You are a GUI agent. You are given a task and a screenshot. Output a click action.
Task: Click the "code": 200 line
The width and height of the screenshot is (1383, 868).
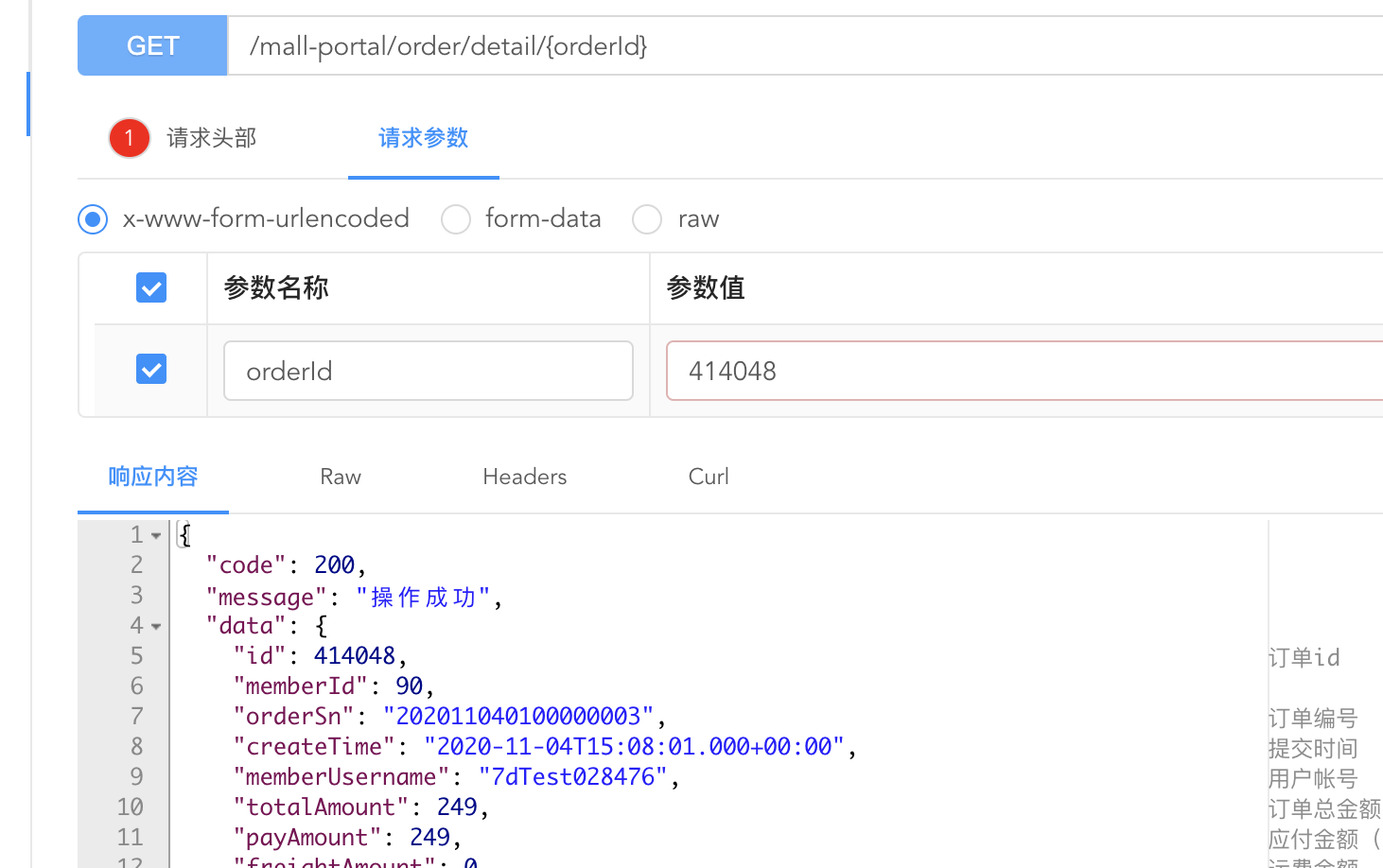pos(287,565)
